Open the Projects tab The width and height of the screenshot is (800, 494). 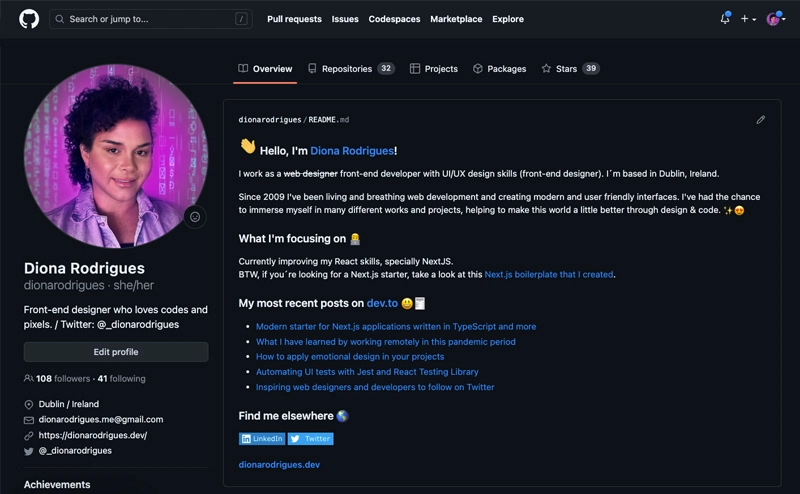(x=434, y=68)
